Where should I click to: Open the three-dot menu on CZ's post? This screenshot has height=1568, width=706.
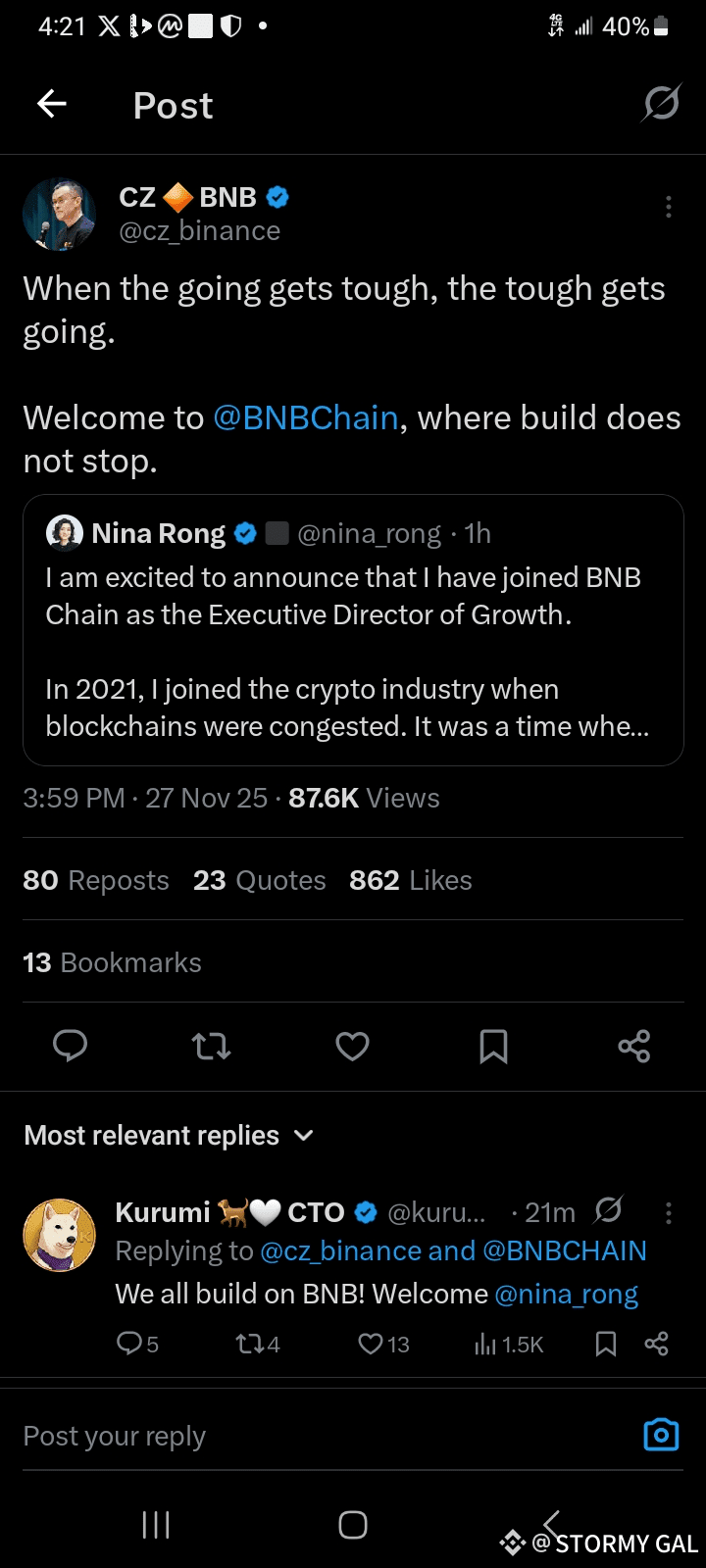point(668,207)
